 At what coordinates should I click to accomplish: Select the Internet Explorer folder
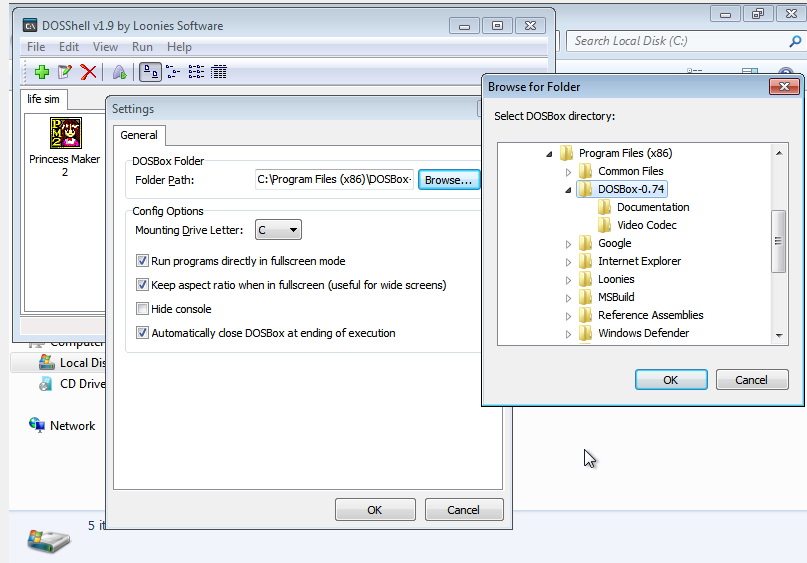639,261
